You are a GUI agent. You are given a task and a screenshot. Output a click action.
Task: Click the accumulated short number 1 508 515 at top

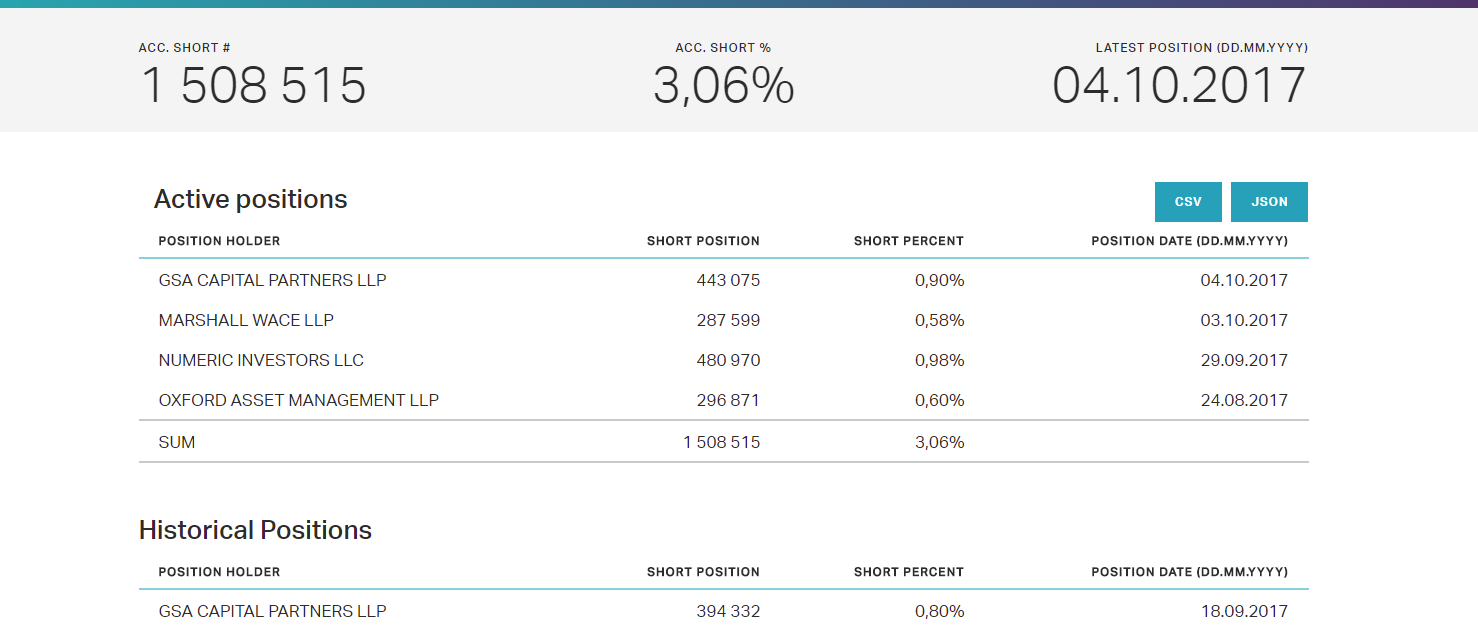[253, 86]
